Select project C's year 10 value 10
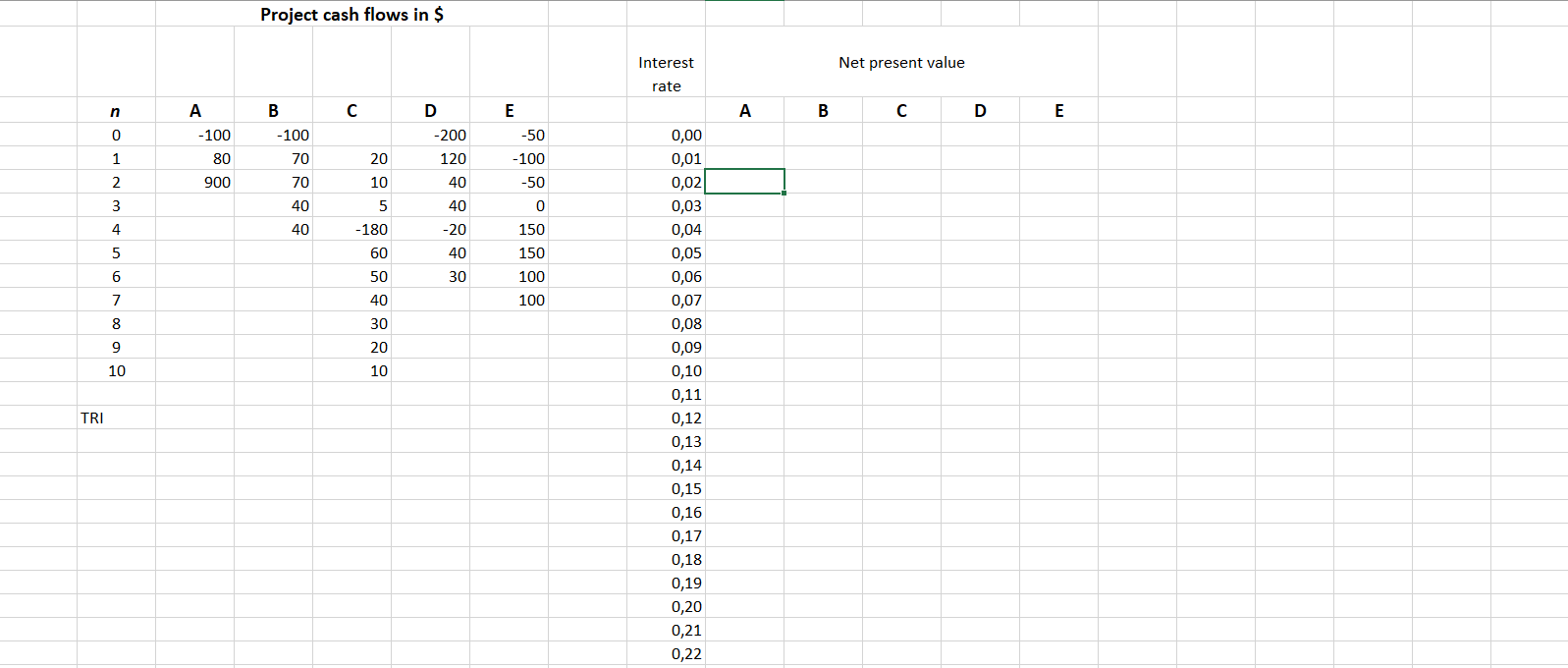This screenshot has width=1568, height=668. point(351,370)
